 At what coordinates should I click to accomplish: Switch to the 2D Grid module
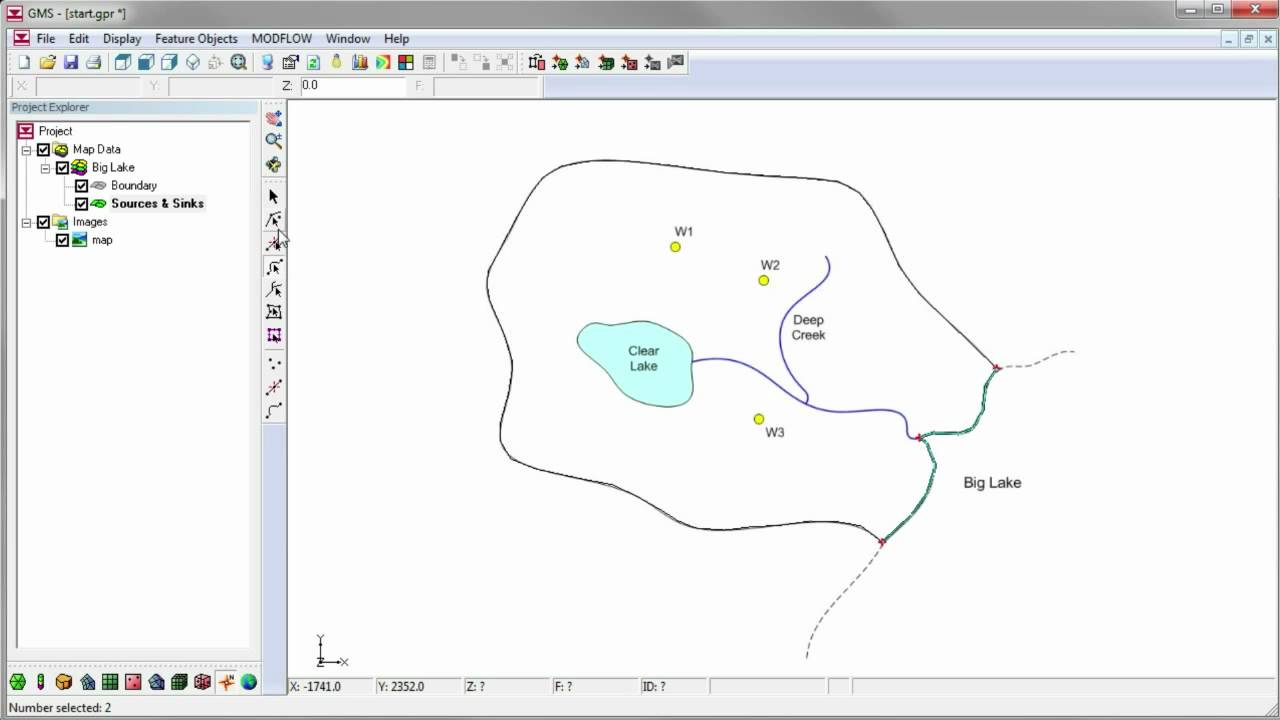point(110,682)
